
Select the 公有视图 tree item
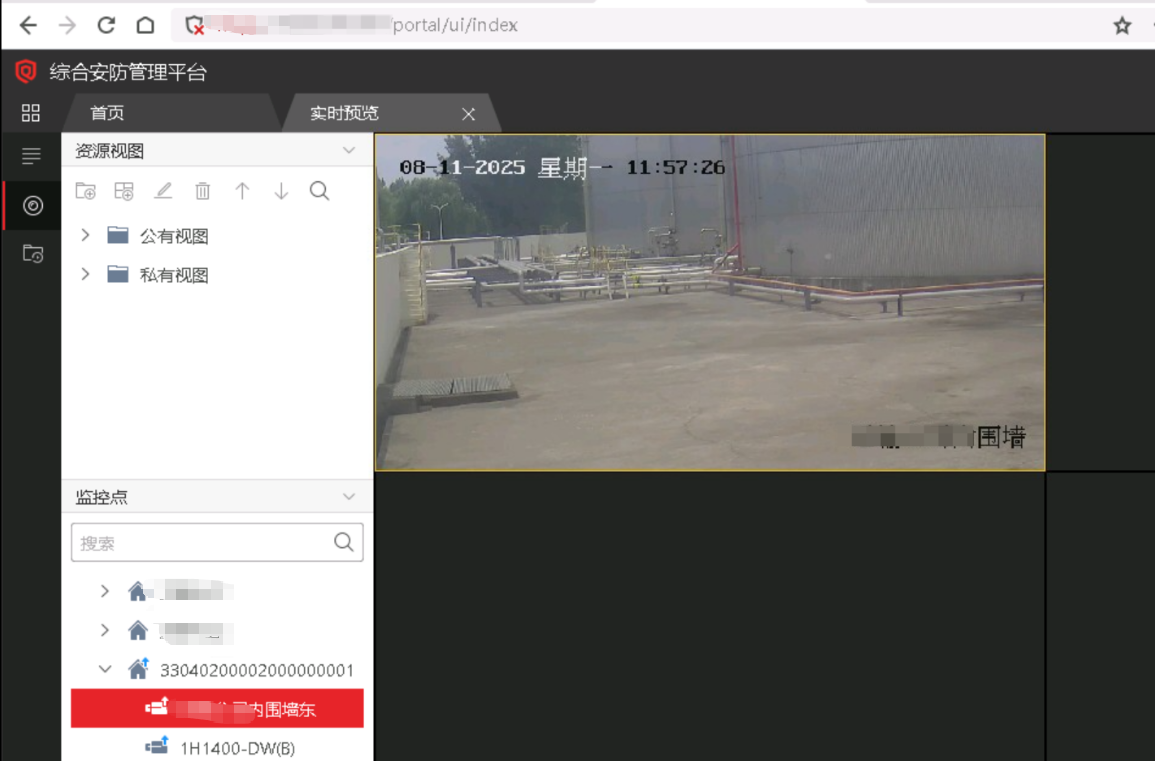[175, 236]
